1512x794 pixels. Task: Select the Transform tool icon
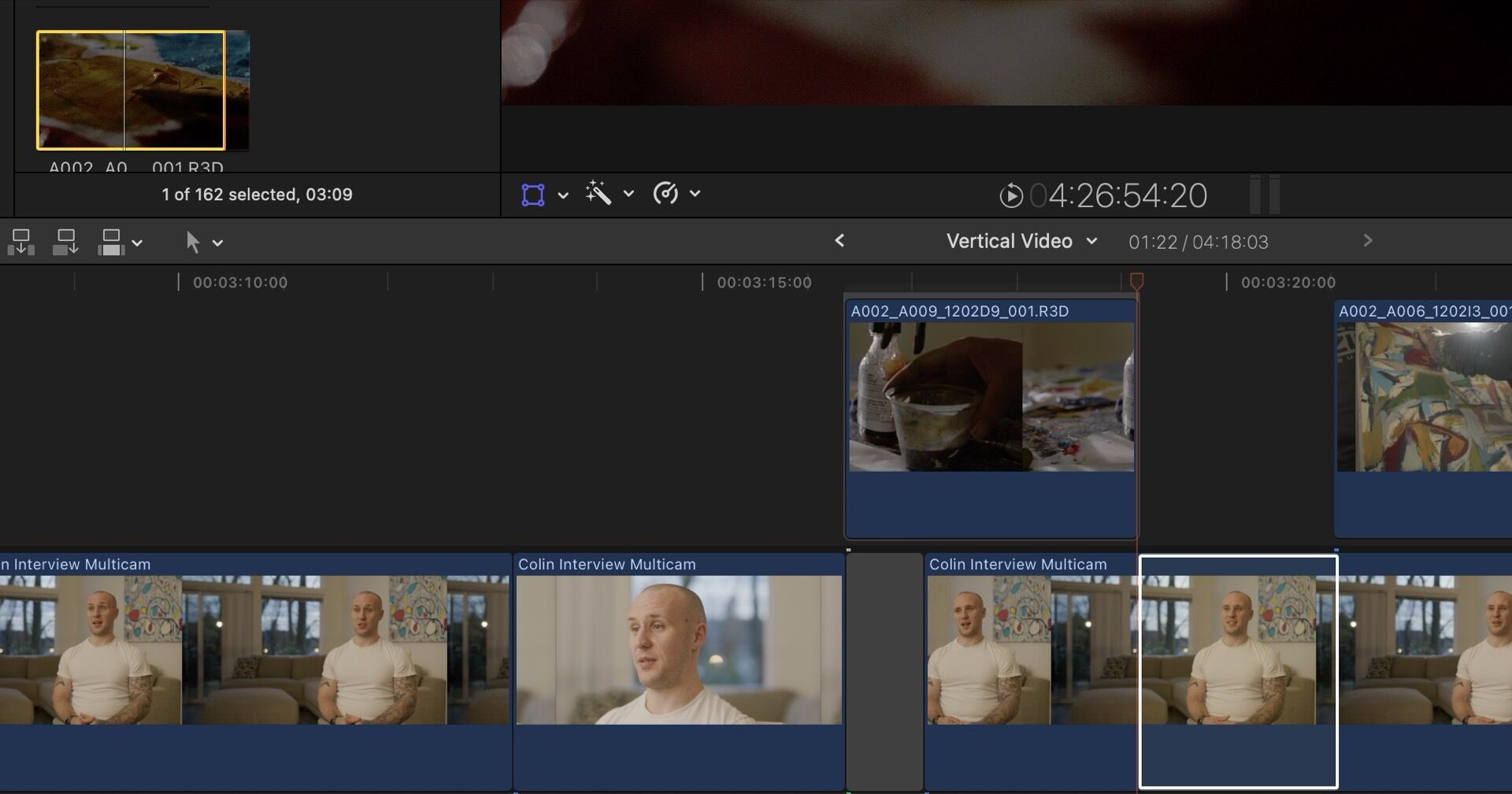click(x=534, y=194)
